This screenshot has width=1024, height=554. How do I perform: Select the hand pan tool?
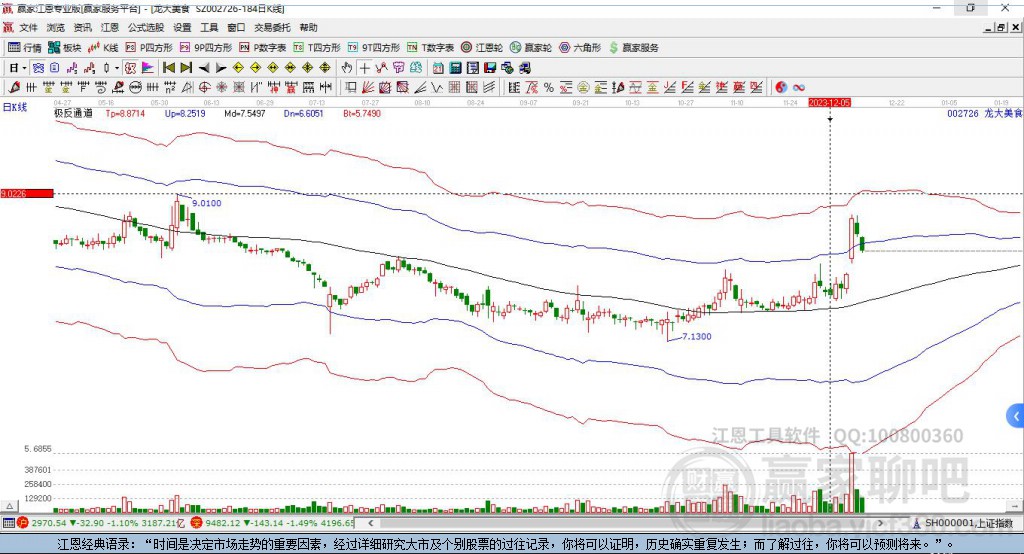coord(347,68)
